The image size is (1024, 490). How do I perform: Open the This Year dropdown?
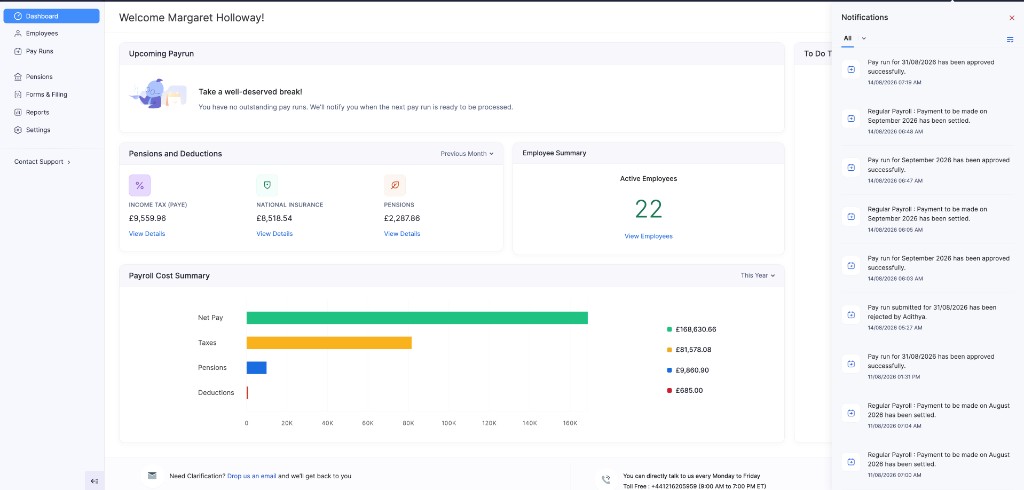(758, 276)
